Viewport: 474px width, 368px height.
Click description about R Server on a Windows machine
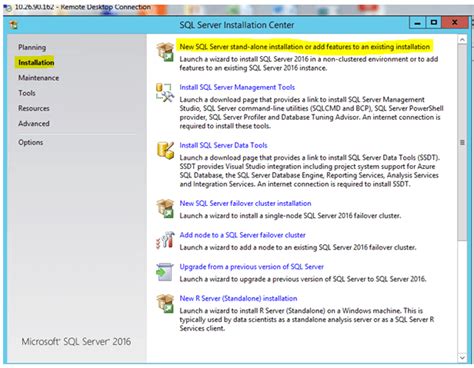coord(307,319)
